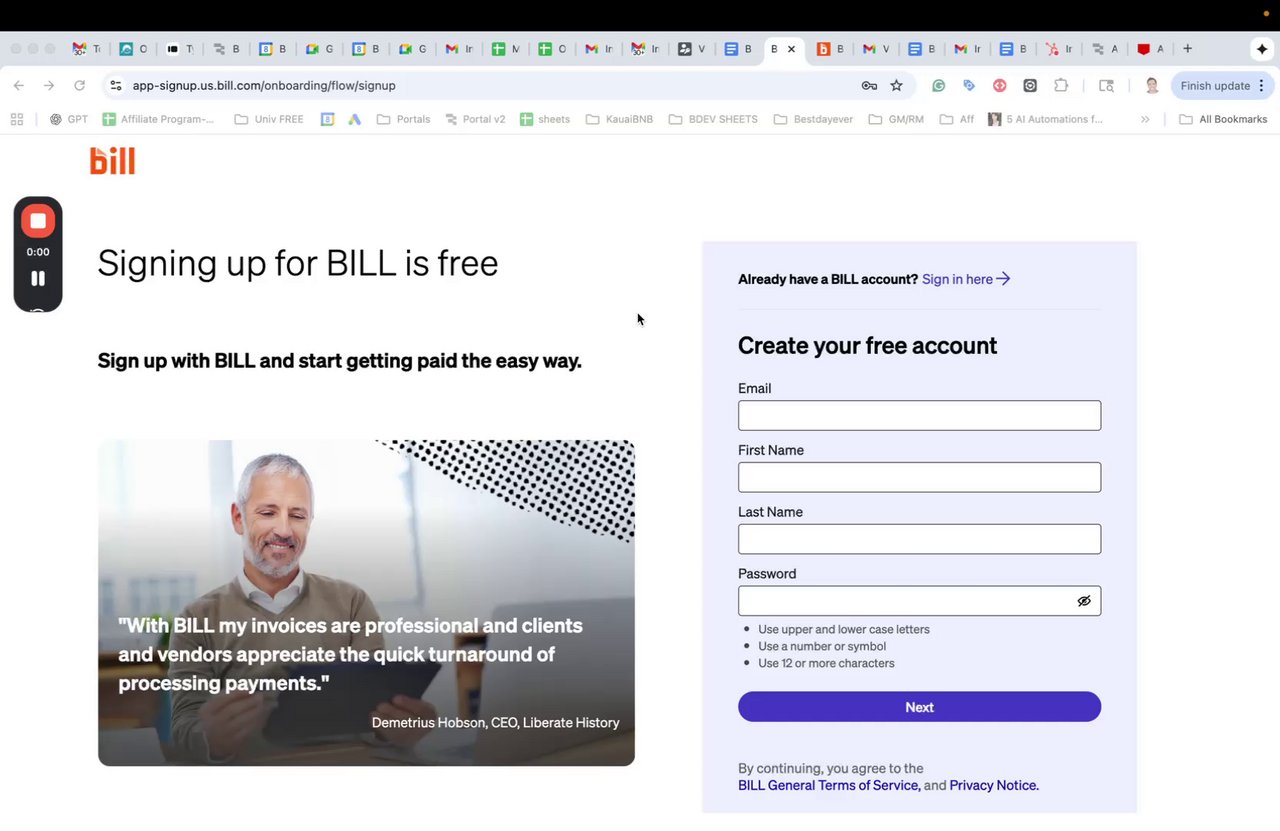The width and height of the screenshot is (1280, 831).
Task: Open the saved passwords key icon
Action: 869,86
